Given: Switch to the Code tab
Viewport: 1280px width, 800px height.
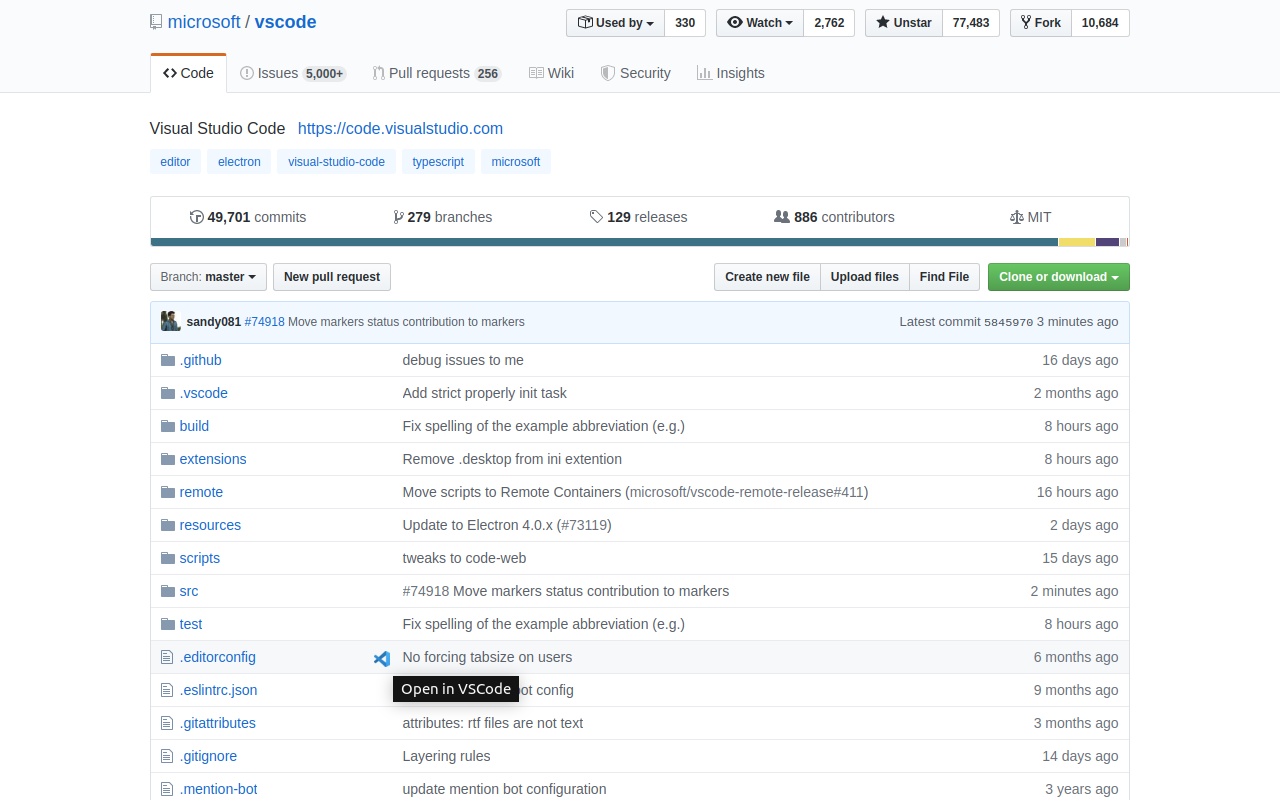Looking at the screenshot, I should [188, 73].
